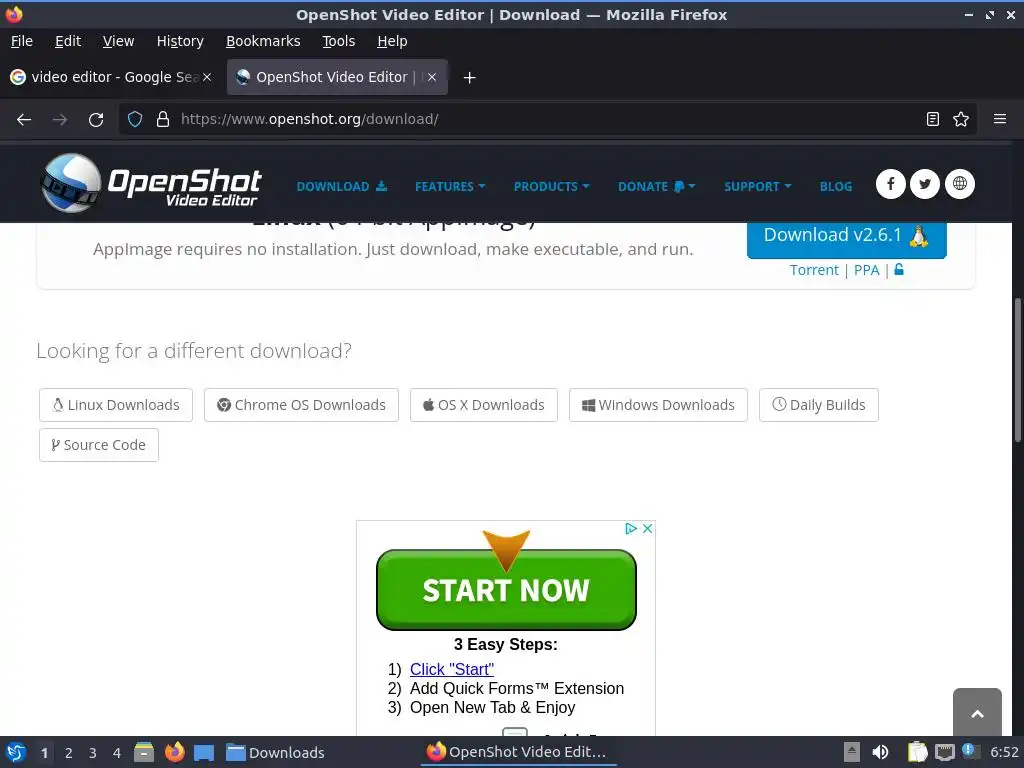Click the volume speaker tray icon
The width and height of the screenshot is (1024, 768).
[880, 752]
